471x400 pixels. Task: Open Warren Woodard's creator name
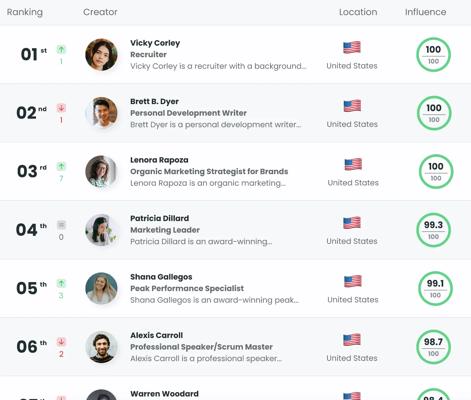(x=164, y=394)
